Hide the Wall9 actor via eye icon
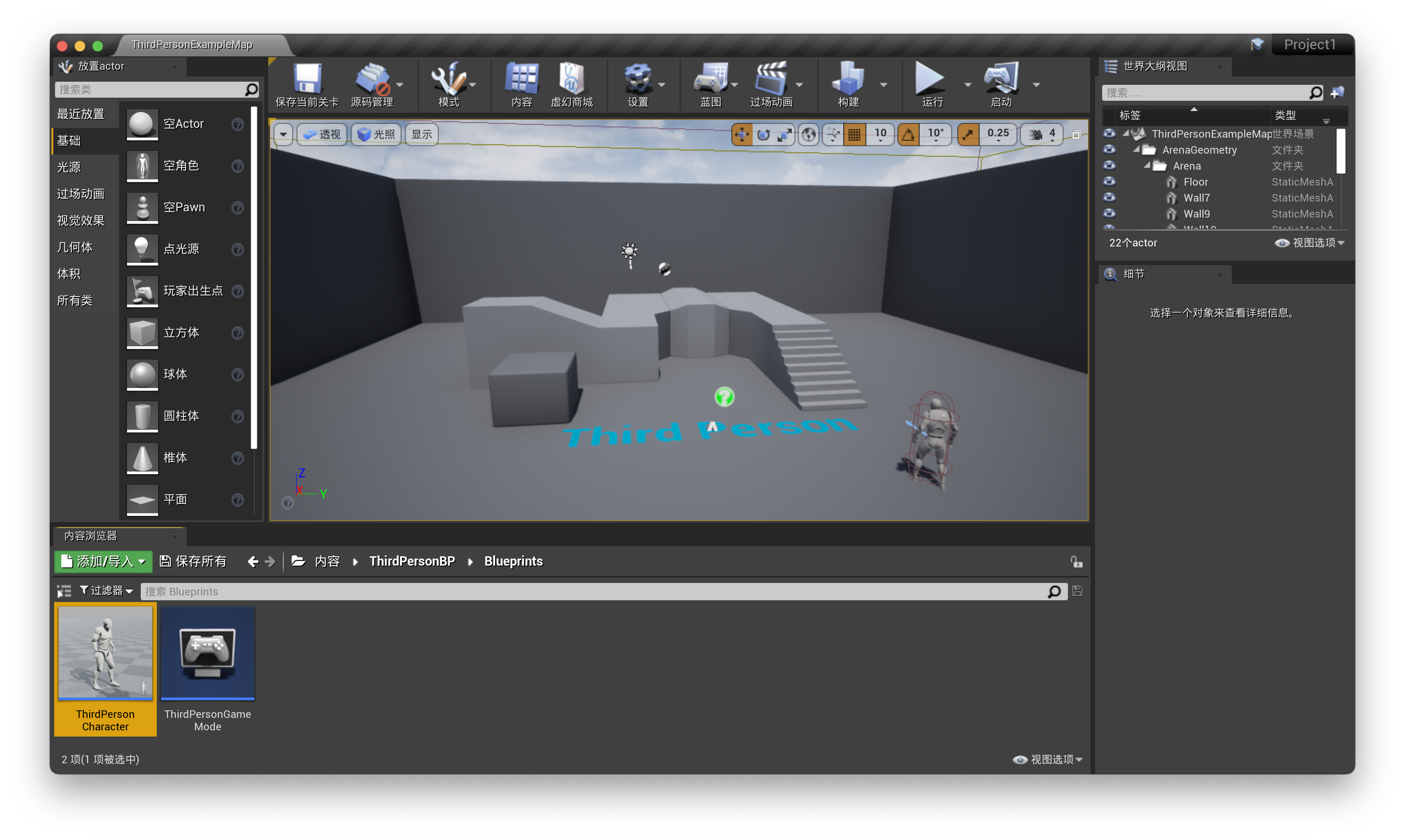This screenshot has height=840, width=1405. pyautogui.click(x=1109, y=214)
